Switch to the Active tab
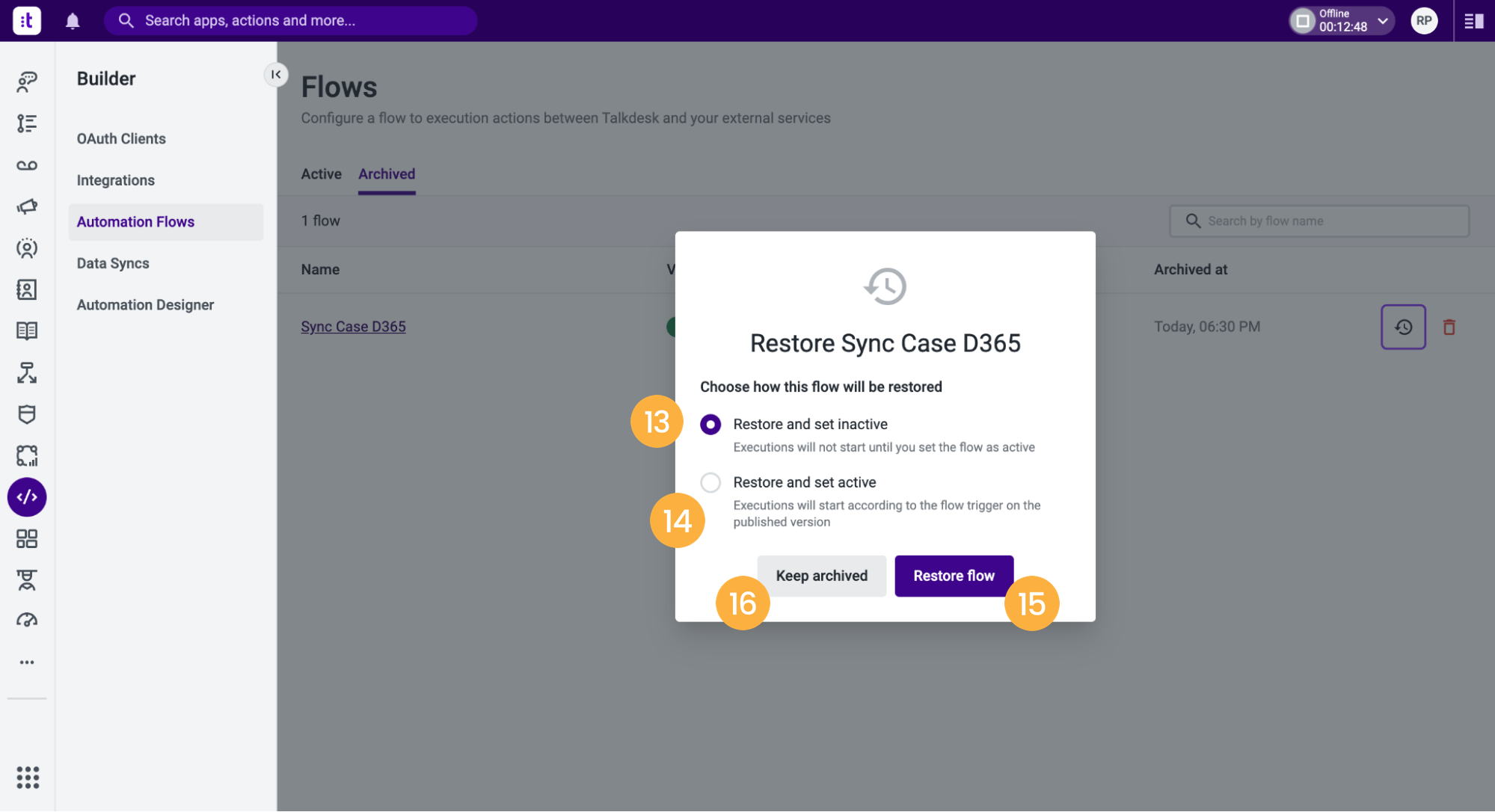The height and width of the screenshot is (812, 1495). tap(322, 174)
